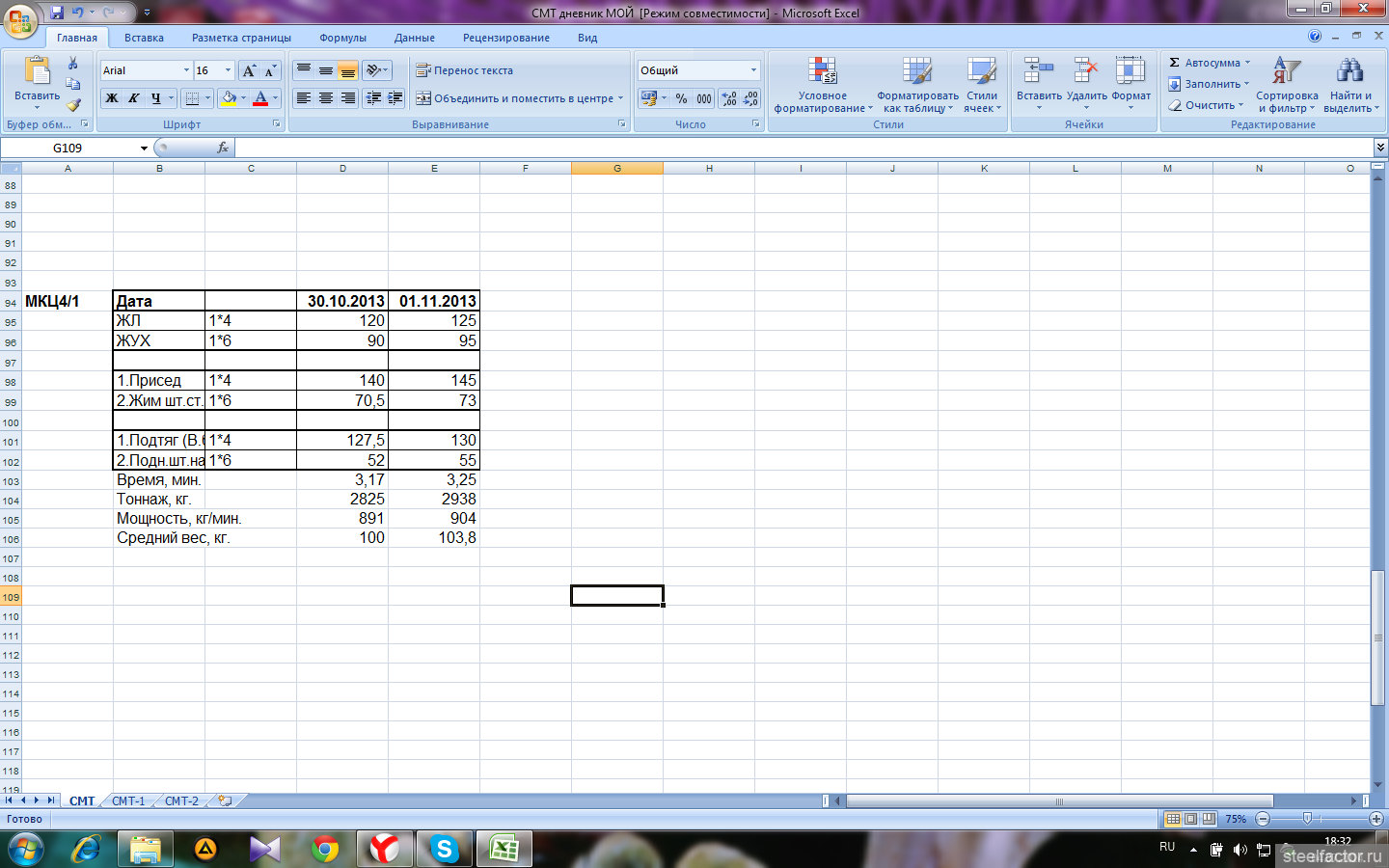Switch to the СМТ-2 sheet tab
Viewport: 1389px width, 868px height.
point(181,801)
